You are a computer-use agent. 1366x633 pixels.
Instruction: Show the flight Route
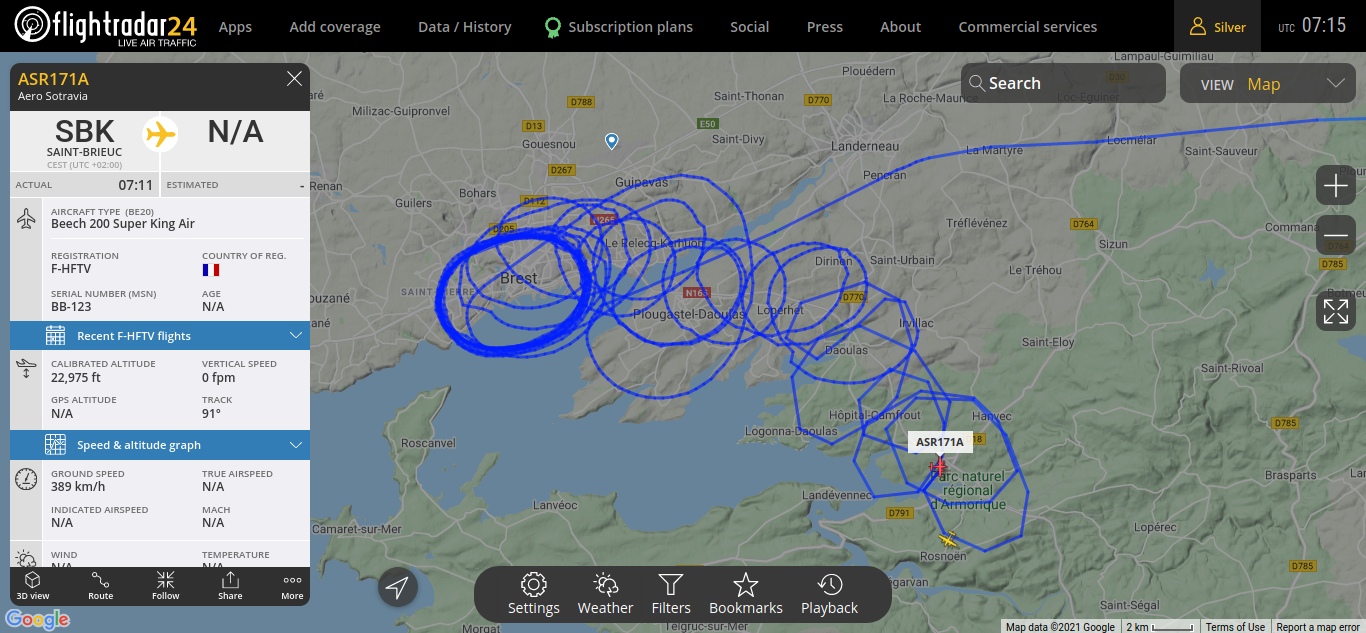(x=100, y=586)
